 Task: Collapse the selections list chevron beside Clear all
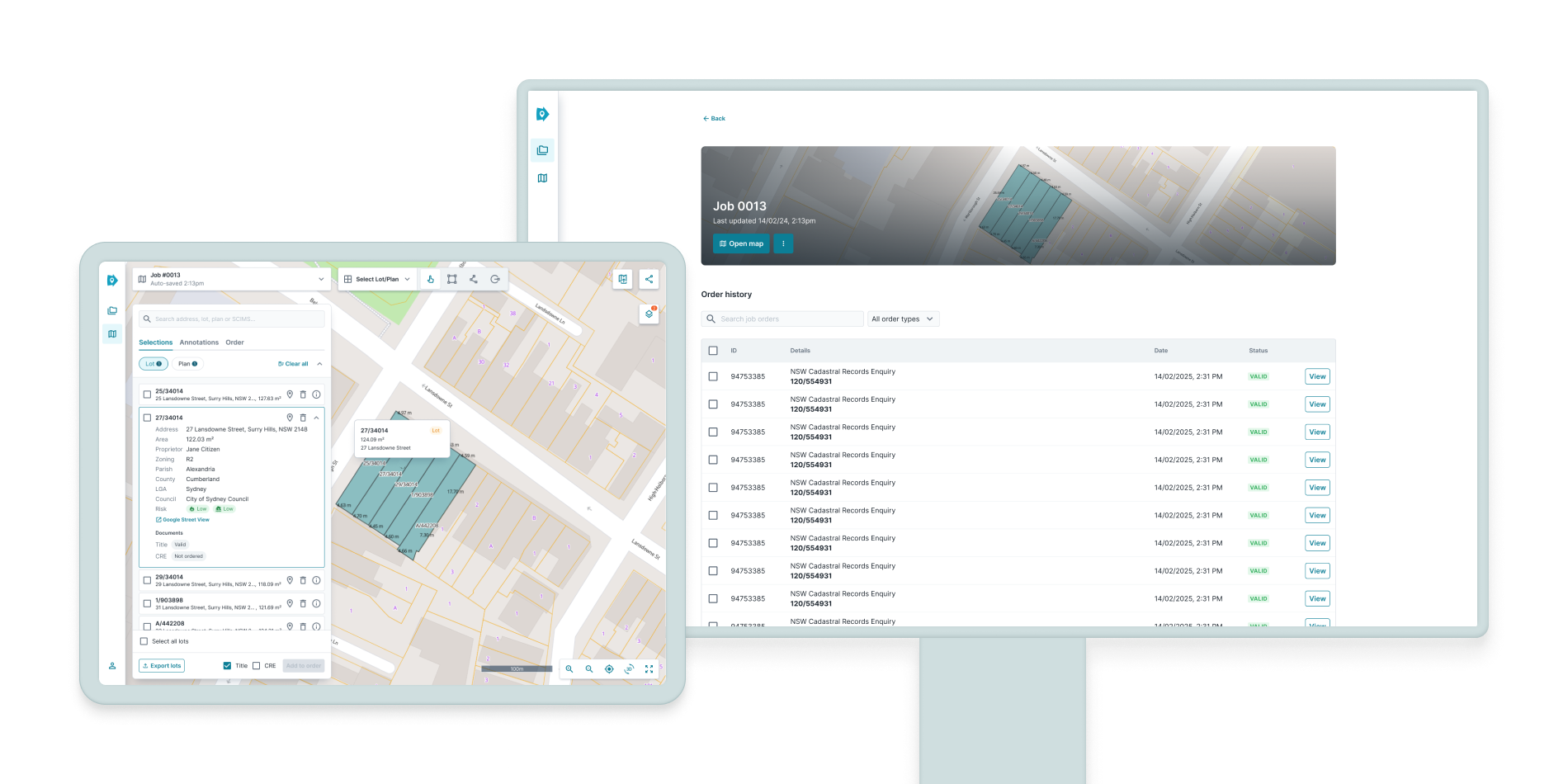tap(319, 364)
